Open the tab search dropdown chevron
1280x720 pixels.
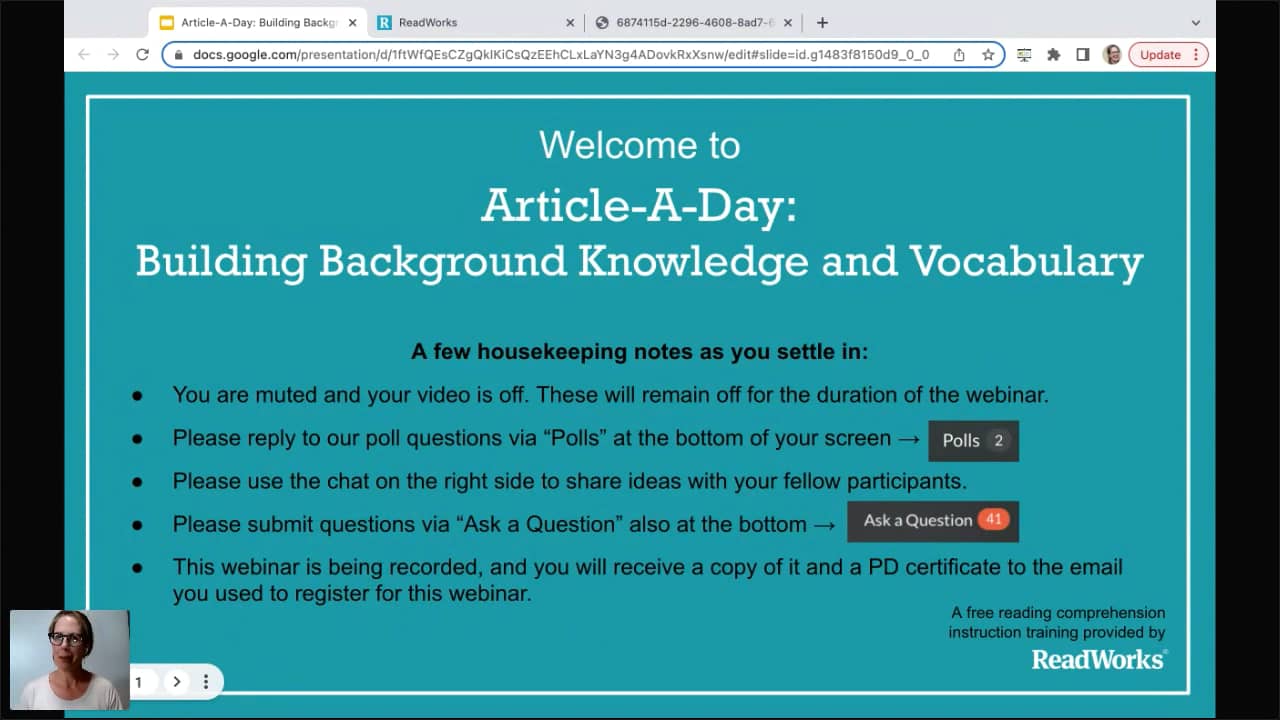tap(1195, 22)
